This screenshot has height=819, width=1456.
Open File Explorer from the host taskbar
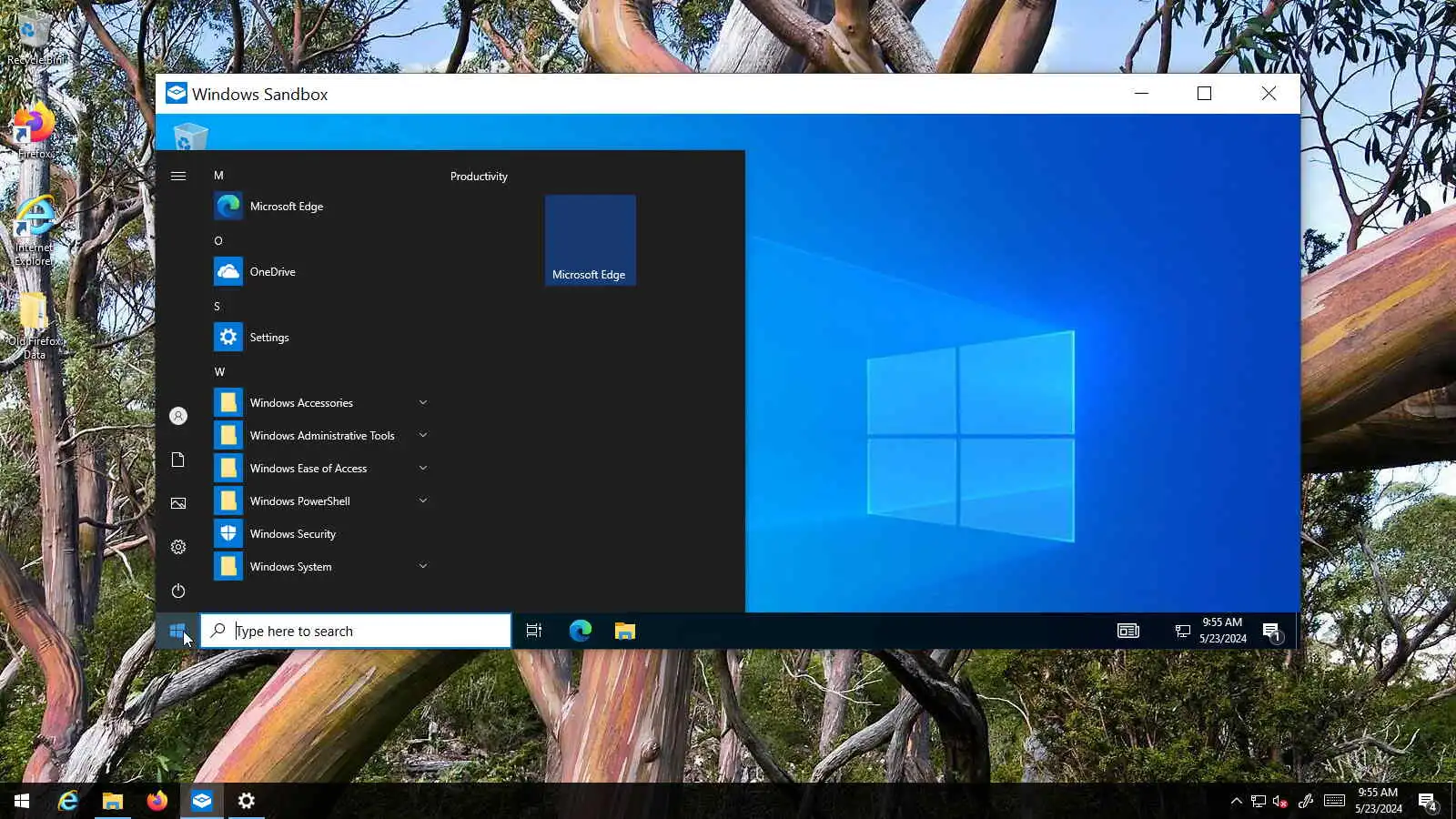click(113, 801)
